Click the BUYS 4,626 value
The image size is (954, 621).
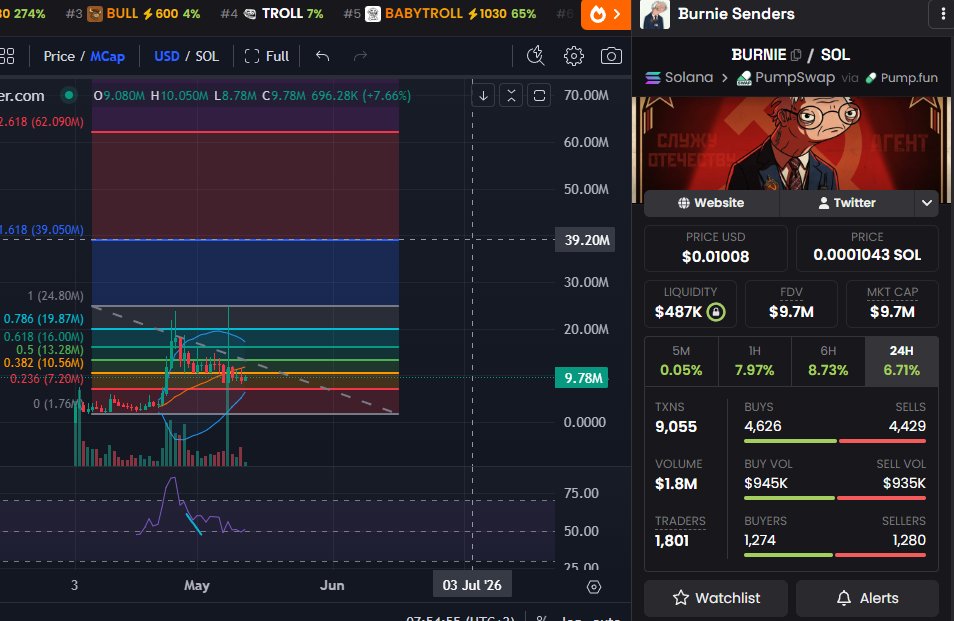tap(762, 426)
